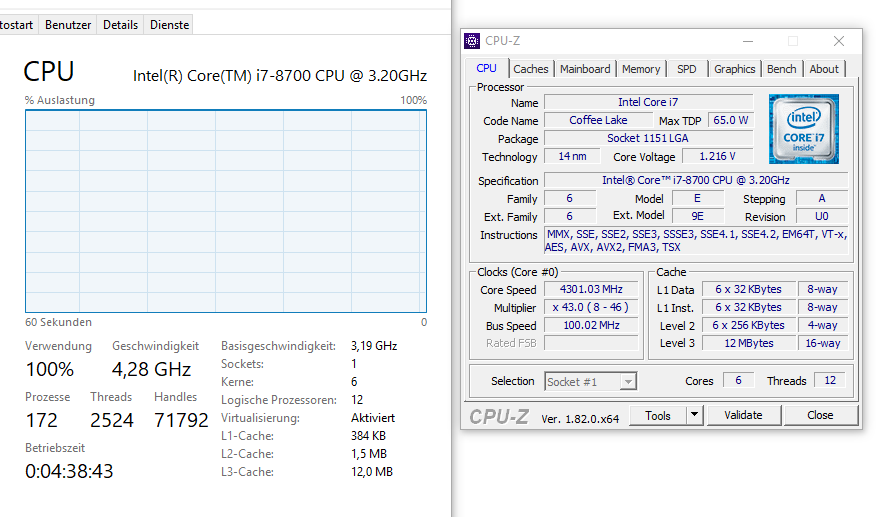This screenshot has height=517, width=884.
Task: Minimize the CPU-Z window
Action: tap(748, 41)
